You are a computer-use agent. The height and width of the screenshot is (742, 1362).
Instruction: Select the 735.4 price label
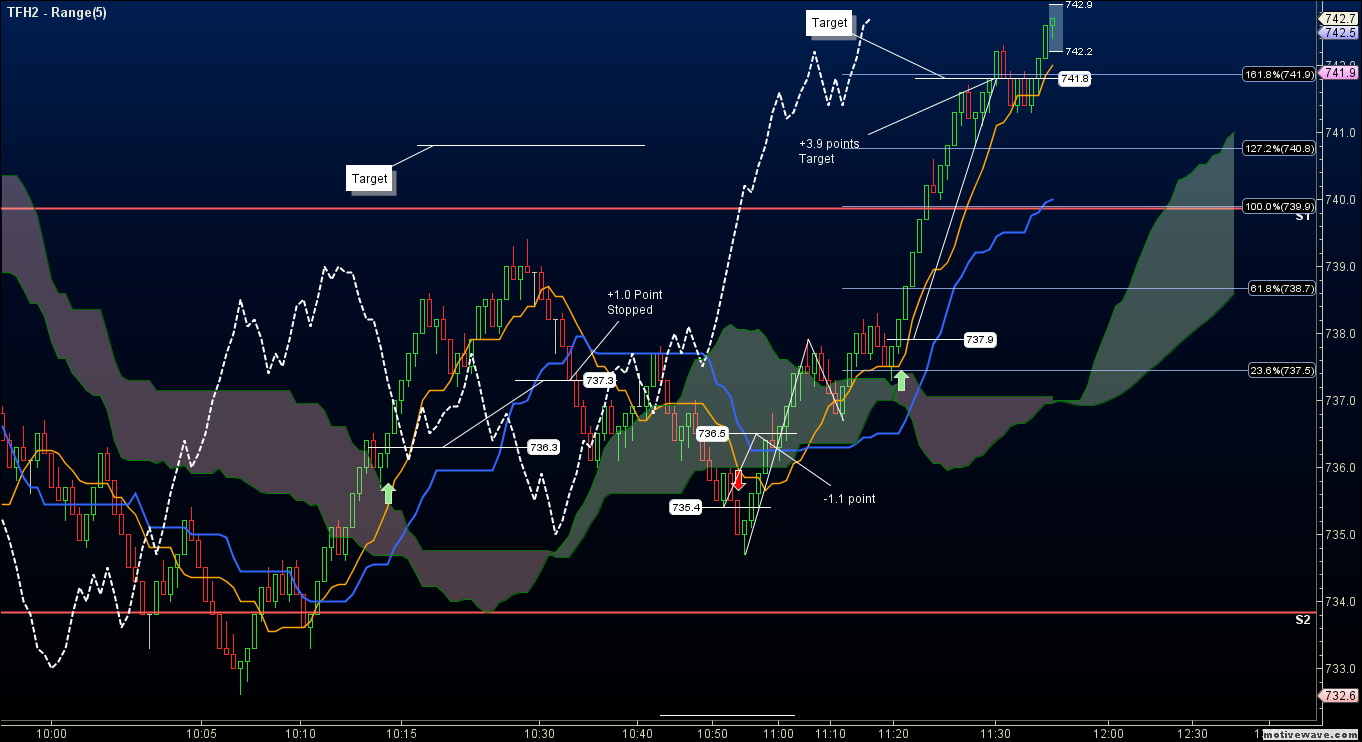click(686, 508)
